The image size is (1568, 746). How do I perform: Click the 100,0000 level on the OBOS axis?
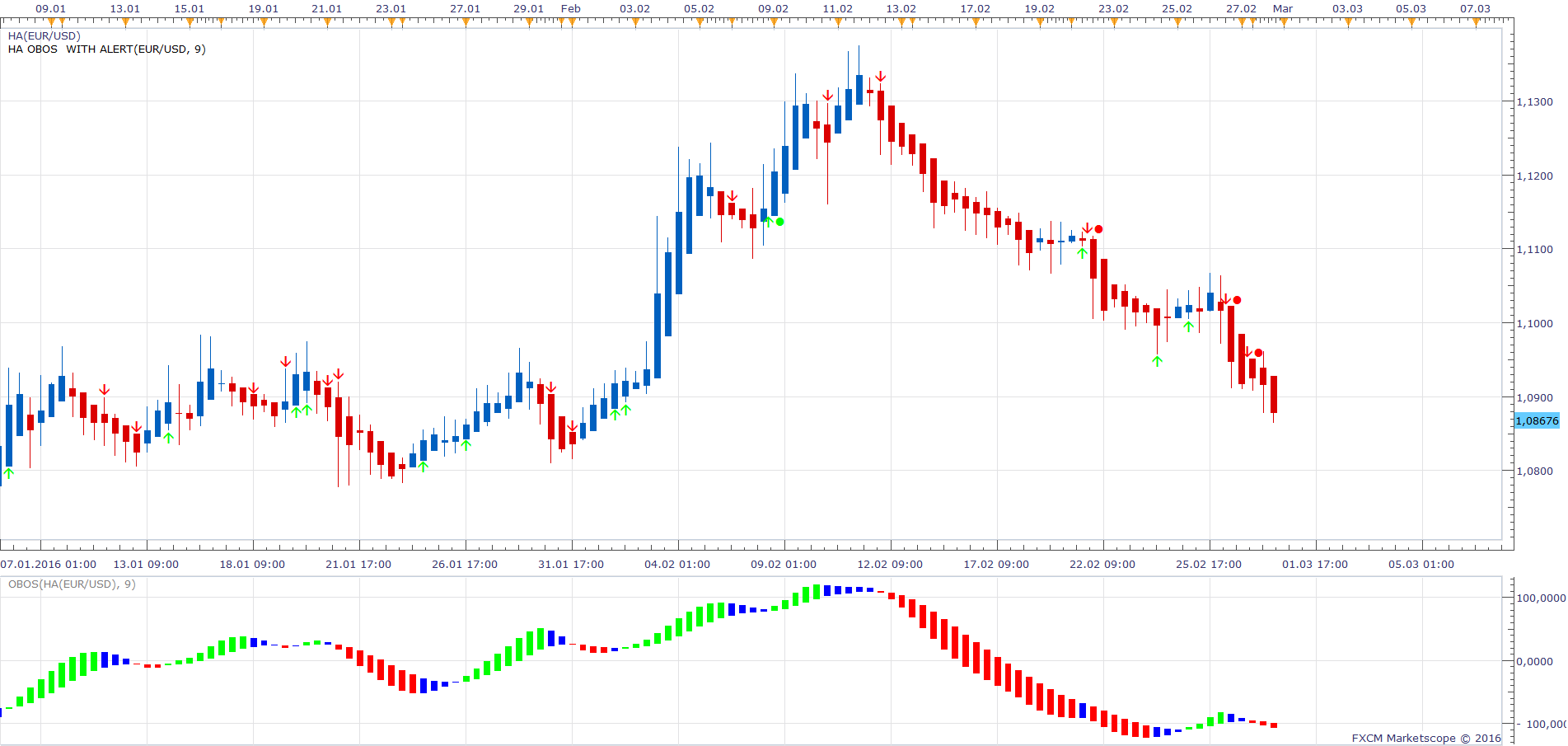pyautogui.click(x=1542, y=598)
